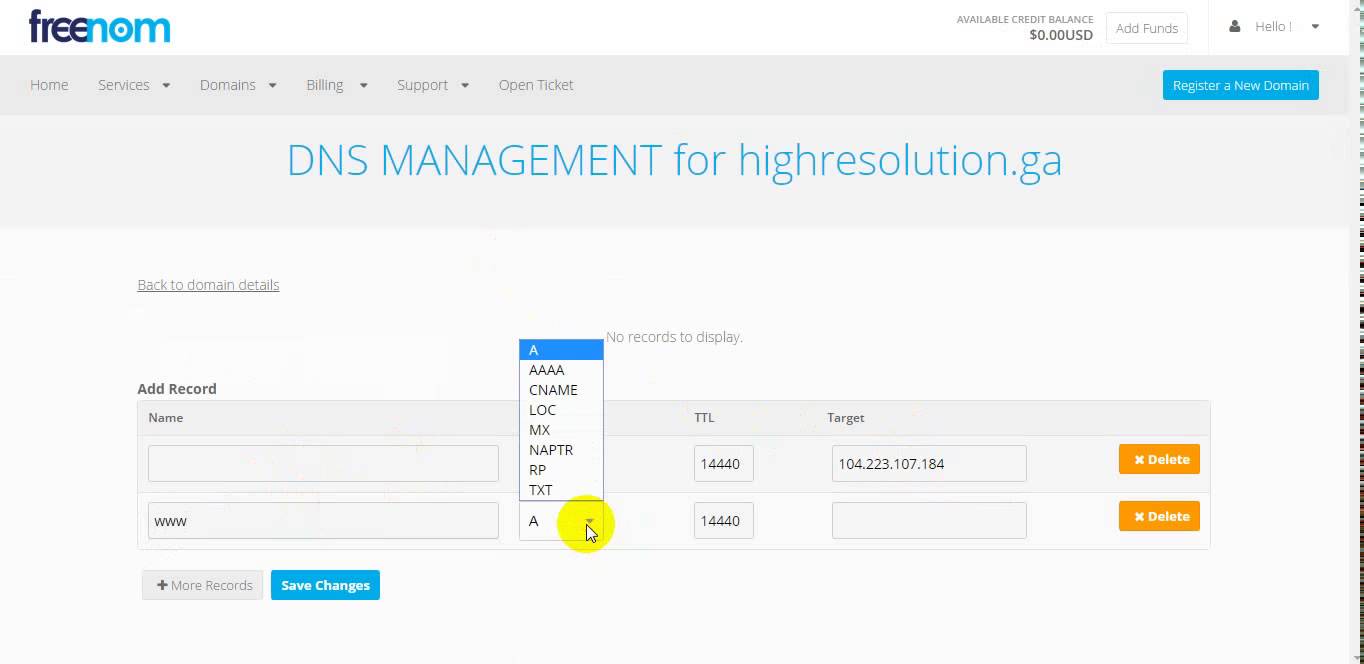Open the Home menu item
This screenshot has width=1364, height=664.
pyautogui.click(x=49, y=85)
